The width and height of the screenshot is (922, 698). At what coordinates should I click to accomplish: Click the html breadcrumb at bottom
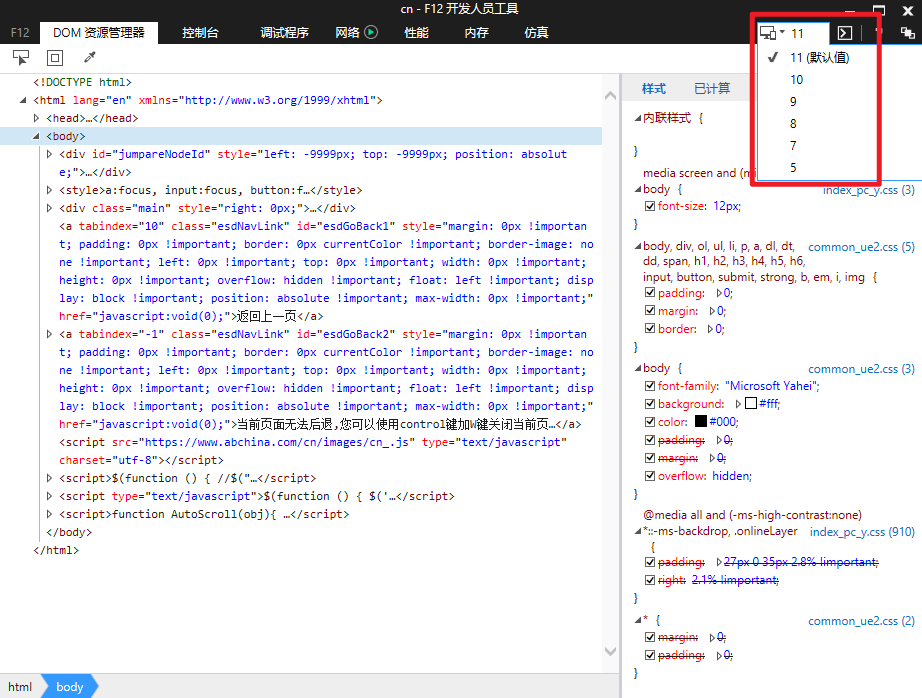coord(20,687)
